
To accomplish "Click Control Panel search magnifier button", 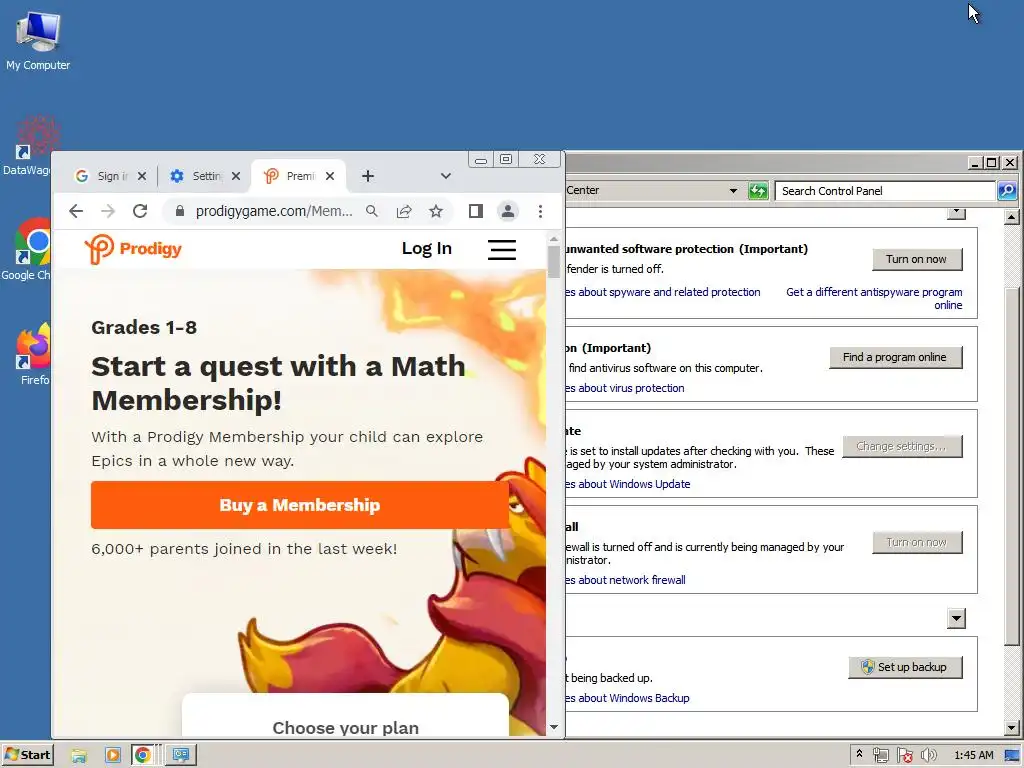I will [x=1006, y=191].
